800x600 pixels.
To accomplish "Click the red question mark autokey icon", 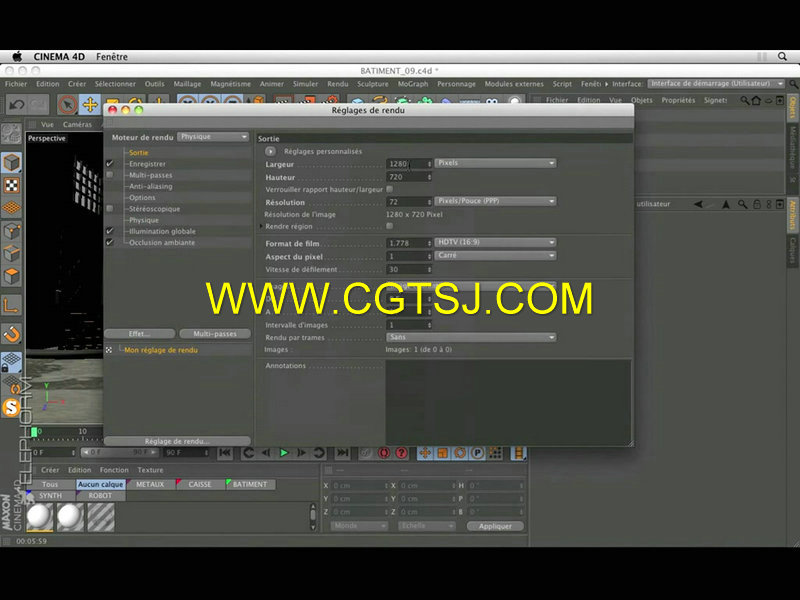I will click(402, 453).
